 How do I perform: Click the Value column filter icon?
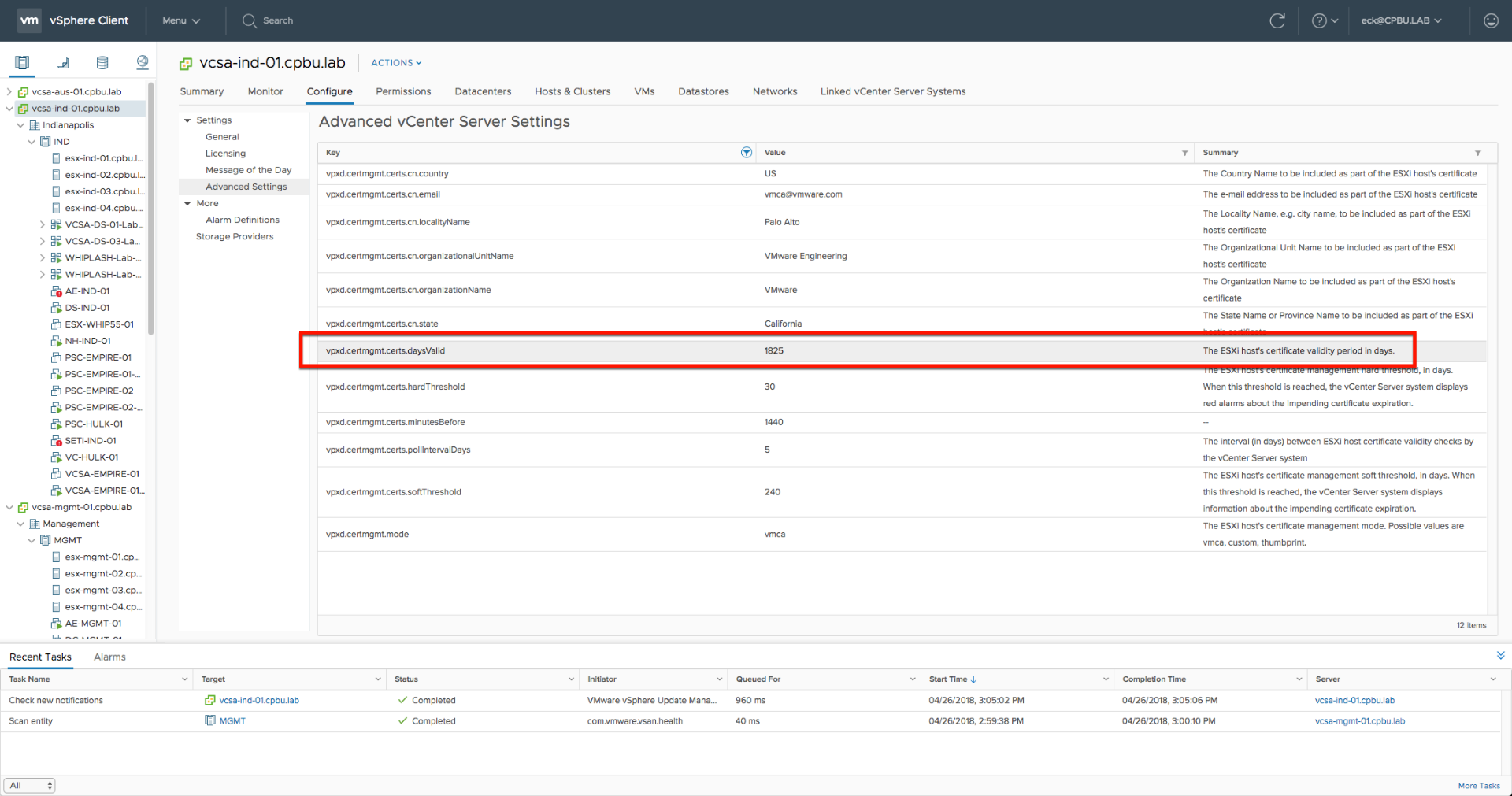click(1184, 153)
